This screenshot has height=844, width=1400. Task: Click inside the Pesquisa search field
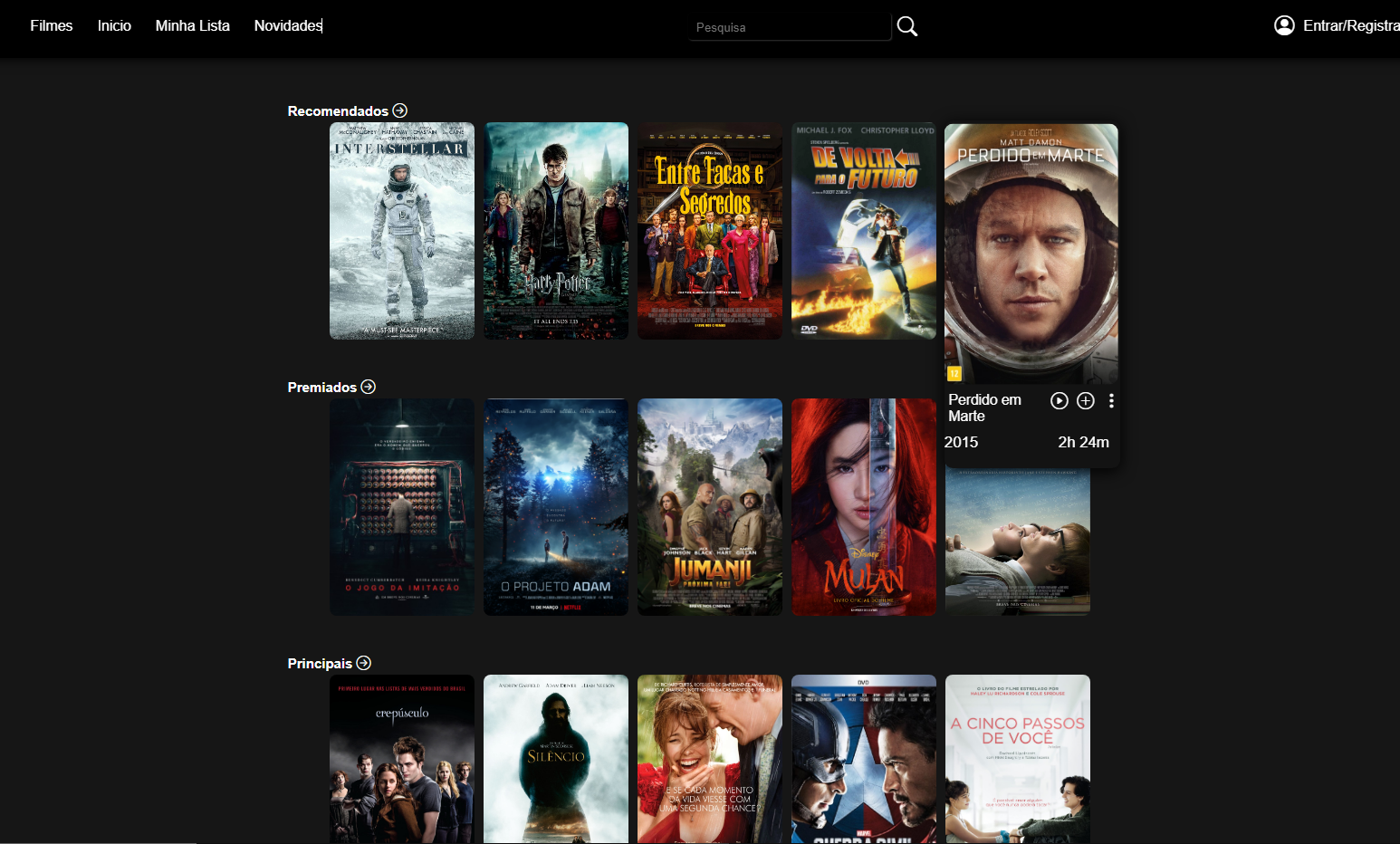pos(789,27)
